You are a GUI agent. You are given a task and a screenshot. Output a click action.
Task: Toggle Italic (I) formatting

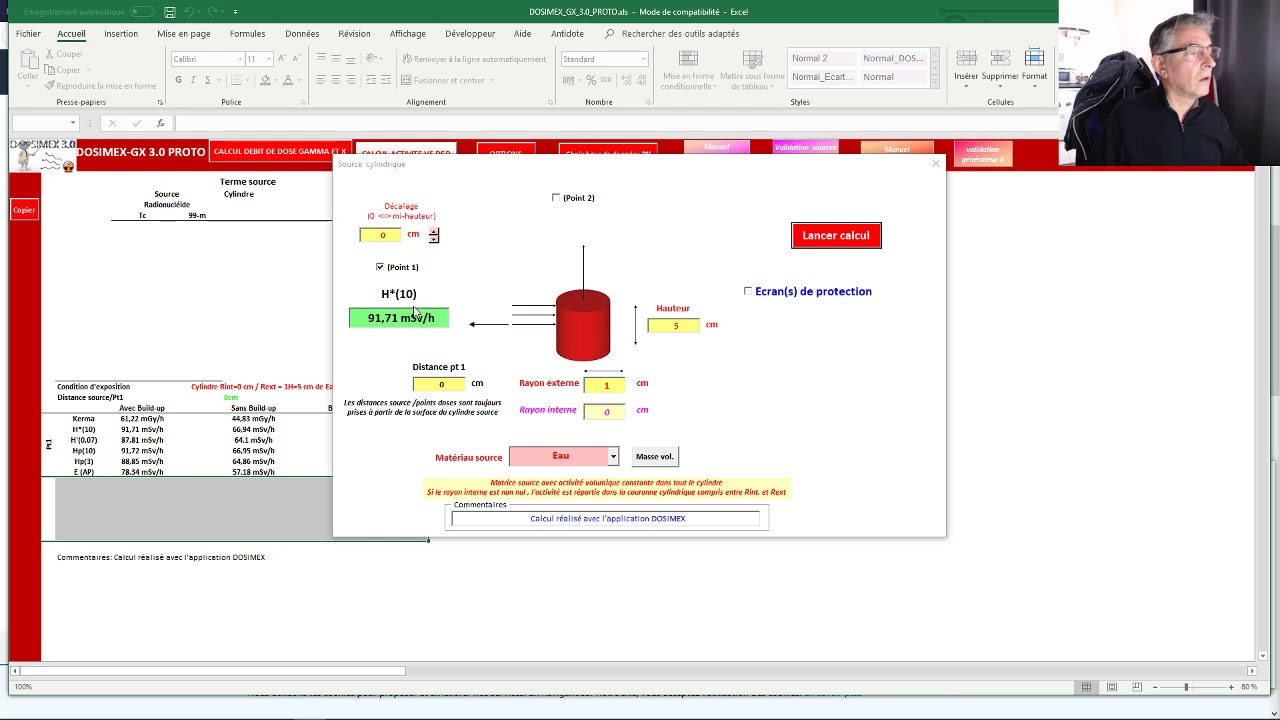(193, 80)
